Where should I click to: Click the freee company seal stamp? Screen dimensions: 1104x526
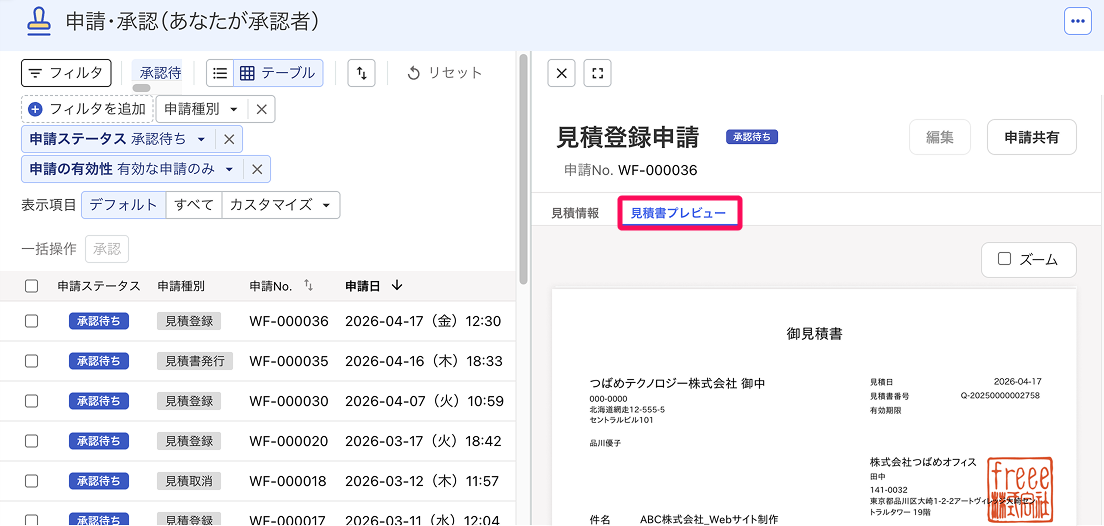[1019, 490]
